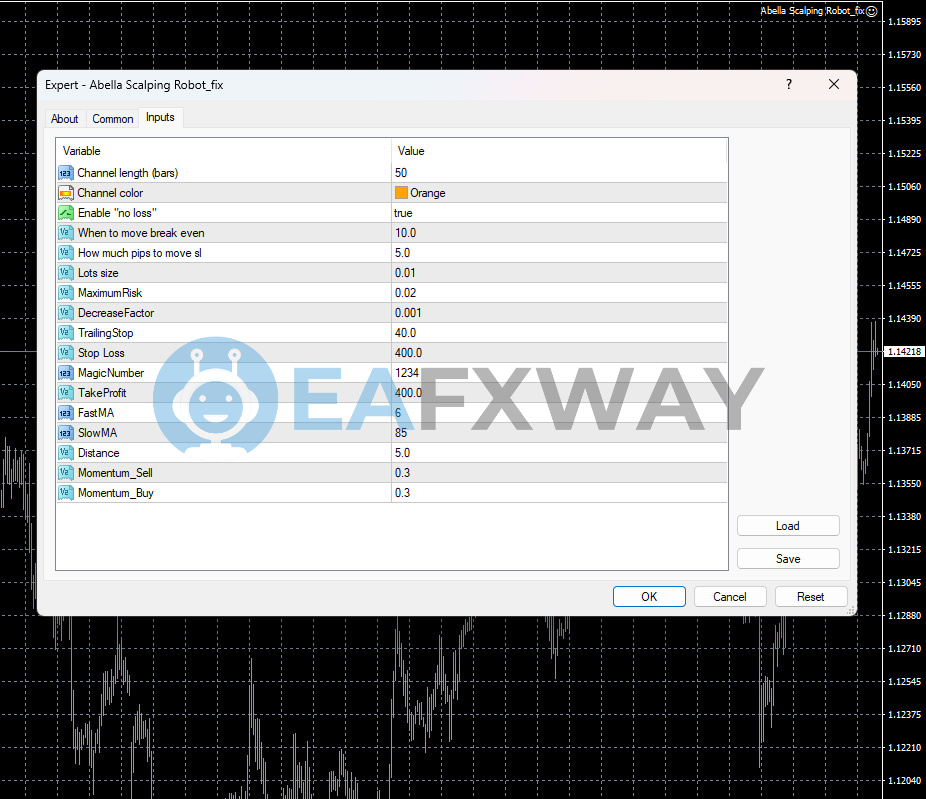Edit the Momentum_Buy value 0.3
Image resolution: width=926 pixels, height=799 pixels.
559,493
